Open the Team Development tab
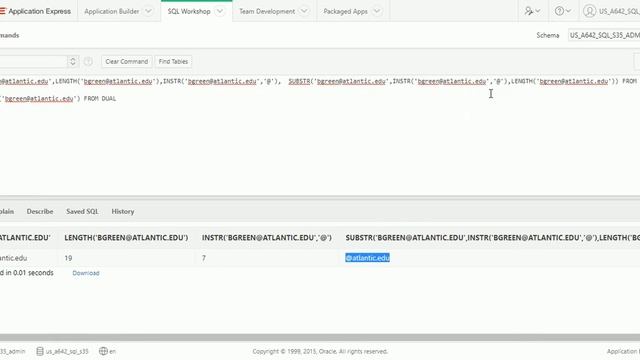Image resolution: width=640 pixels, height=360 pixels. click(x=267, y=11)
